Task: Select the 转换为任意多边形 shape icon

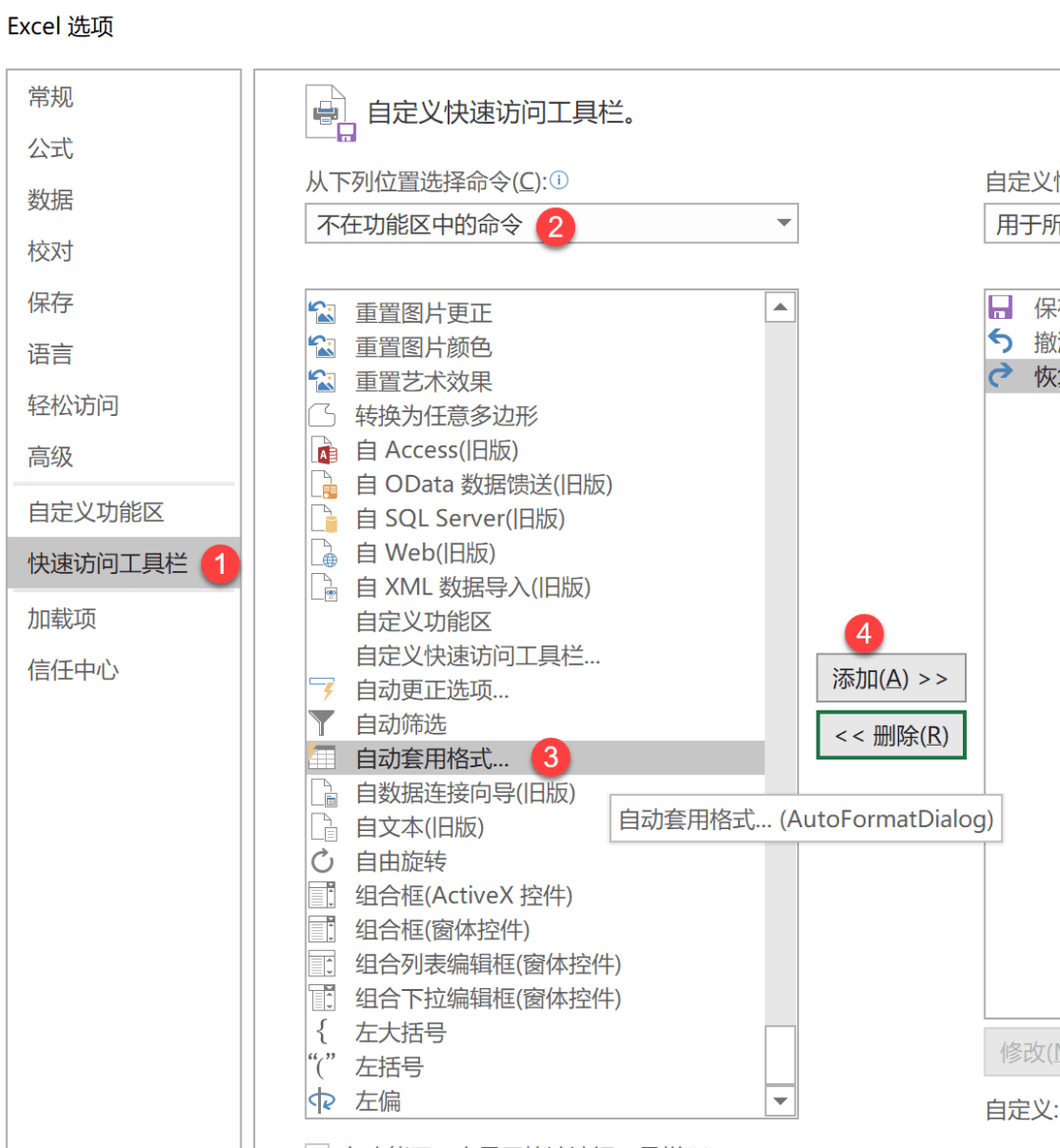Action: click(322, 416)
